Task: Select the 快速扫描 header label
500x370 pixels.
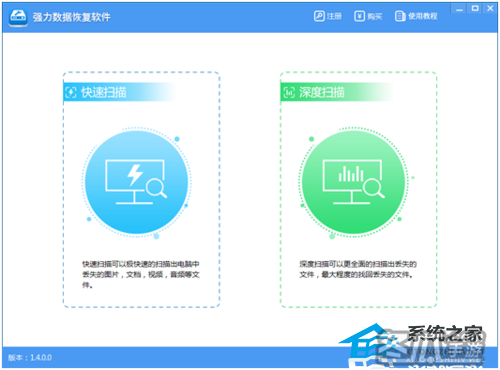Action: (104, 92)
